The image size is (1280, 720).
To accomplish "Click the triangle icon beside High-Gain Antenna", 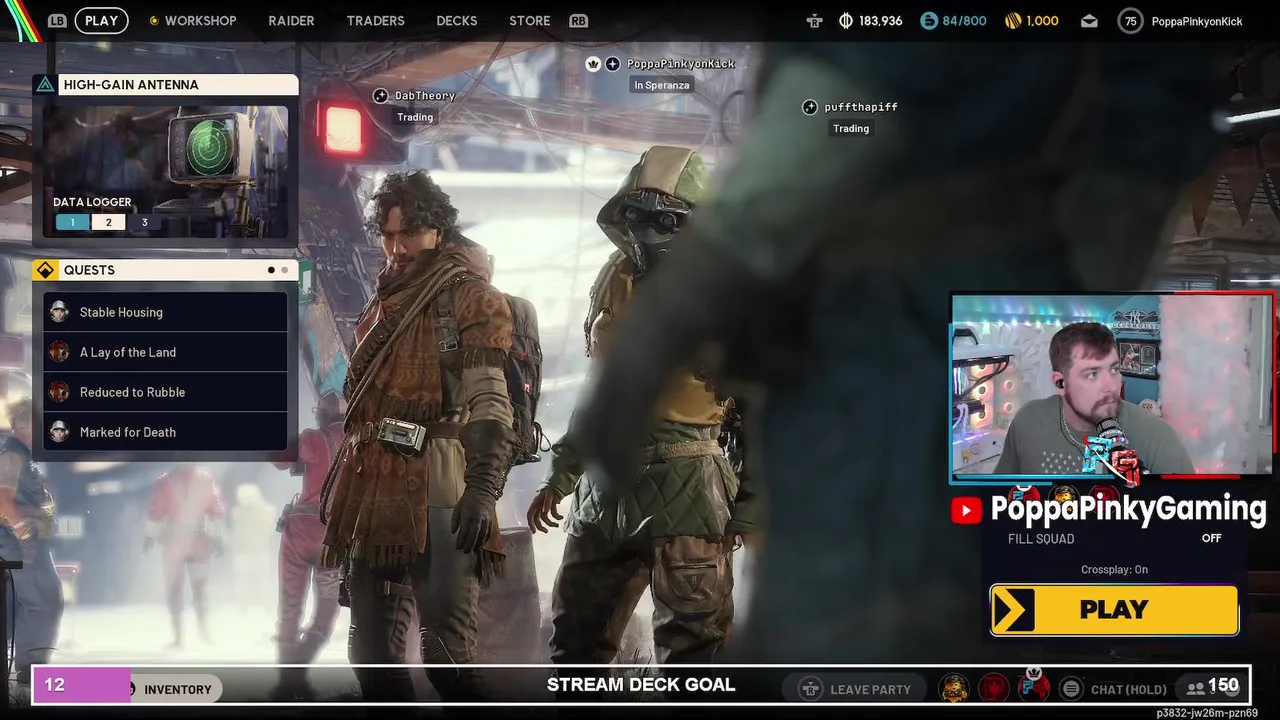I will pyautogui.click(x=45, y=85).
